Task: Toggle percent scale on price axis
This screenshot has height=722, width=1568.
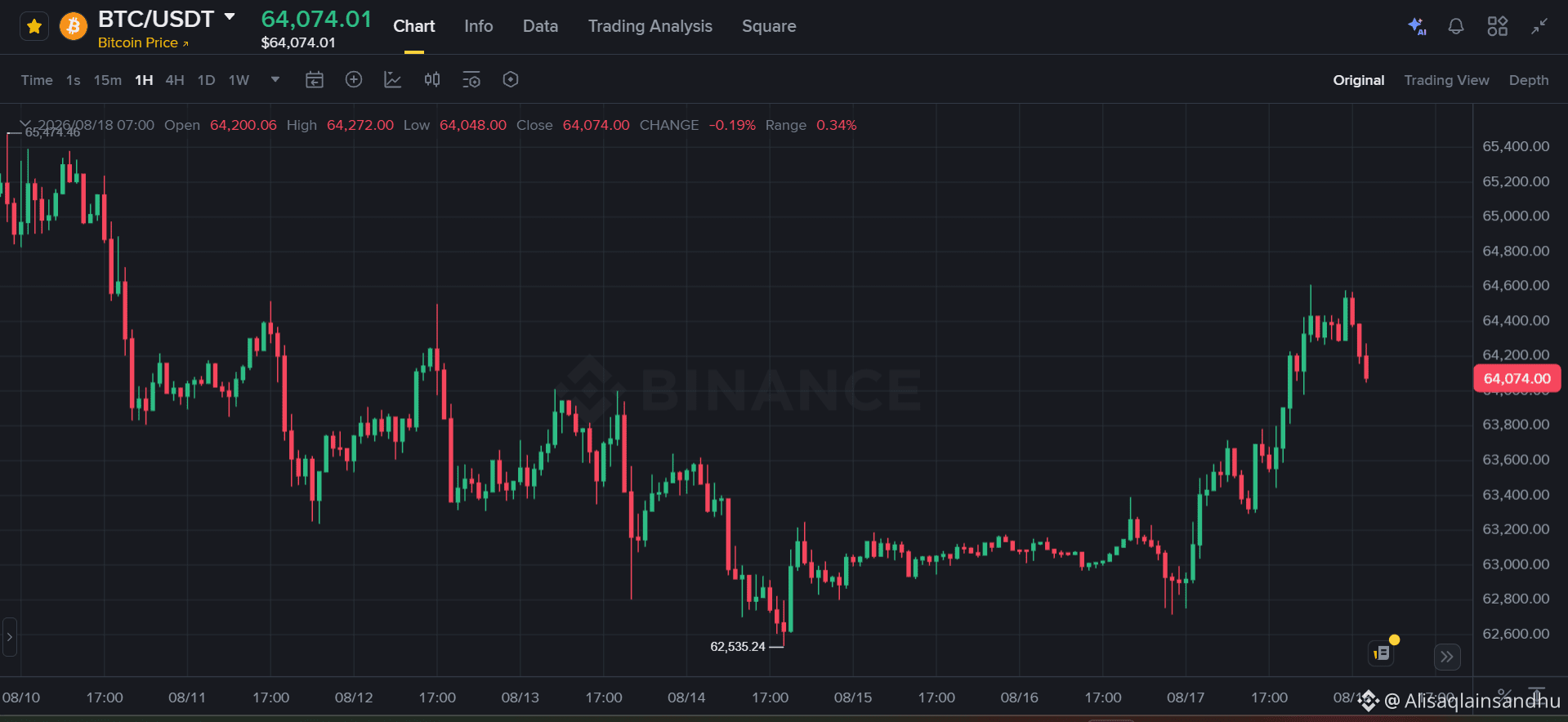Action: pyautogui.click(x=1504, y=695)
